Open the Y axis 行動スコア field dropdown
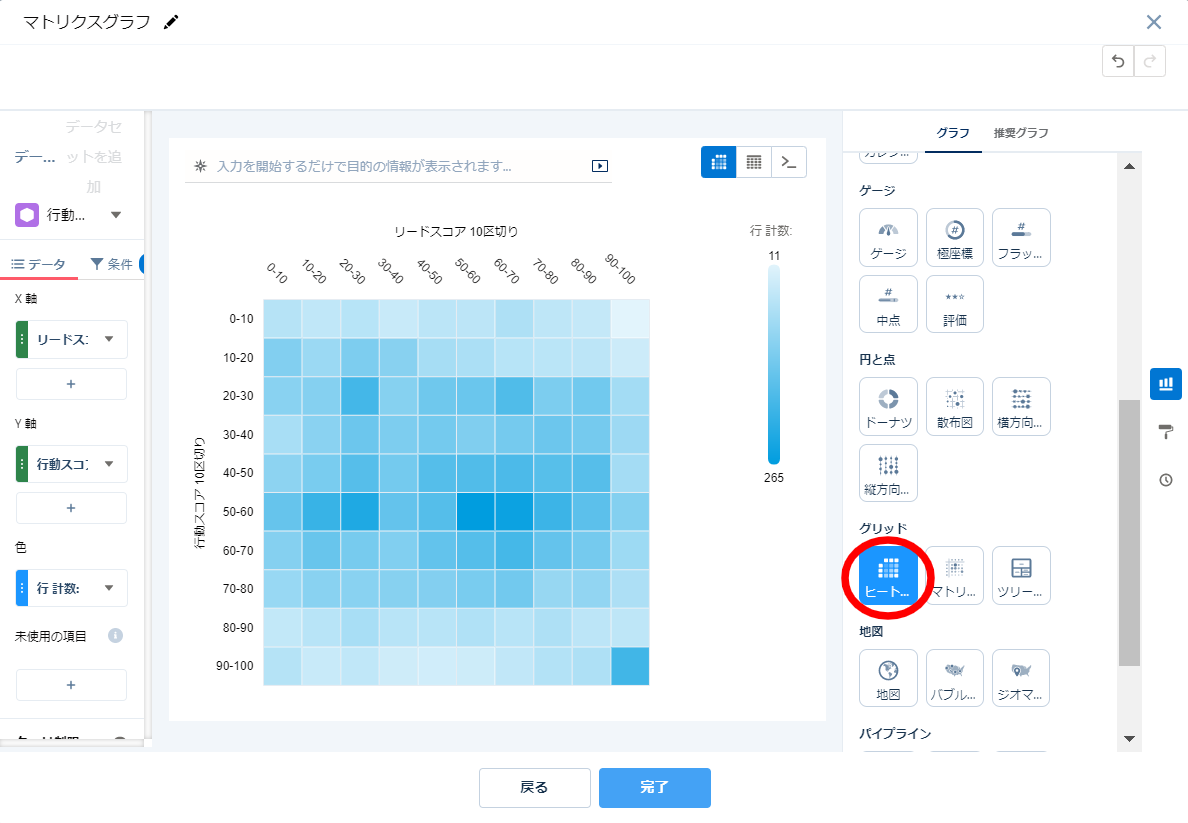Screen dimensions: 1188x823 [109, 463]
